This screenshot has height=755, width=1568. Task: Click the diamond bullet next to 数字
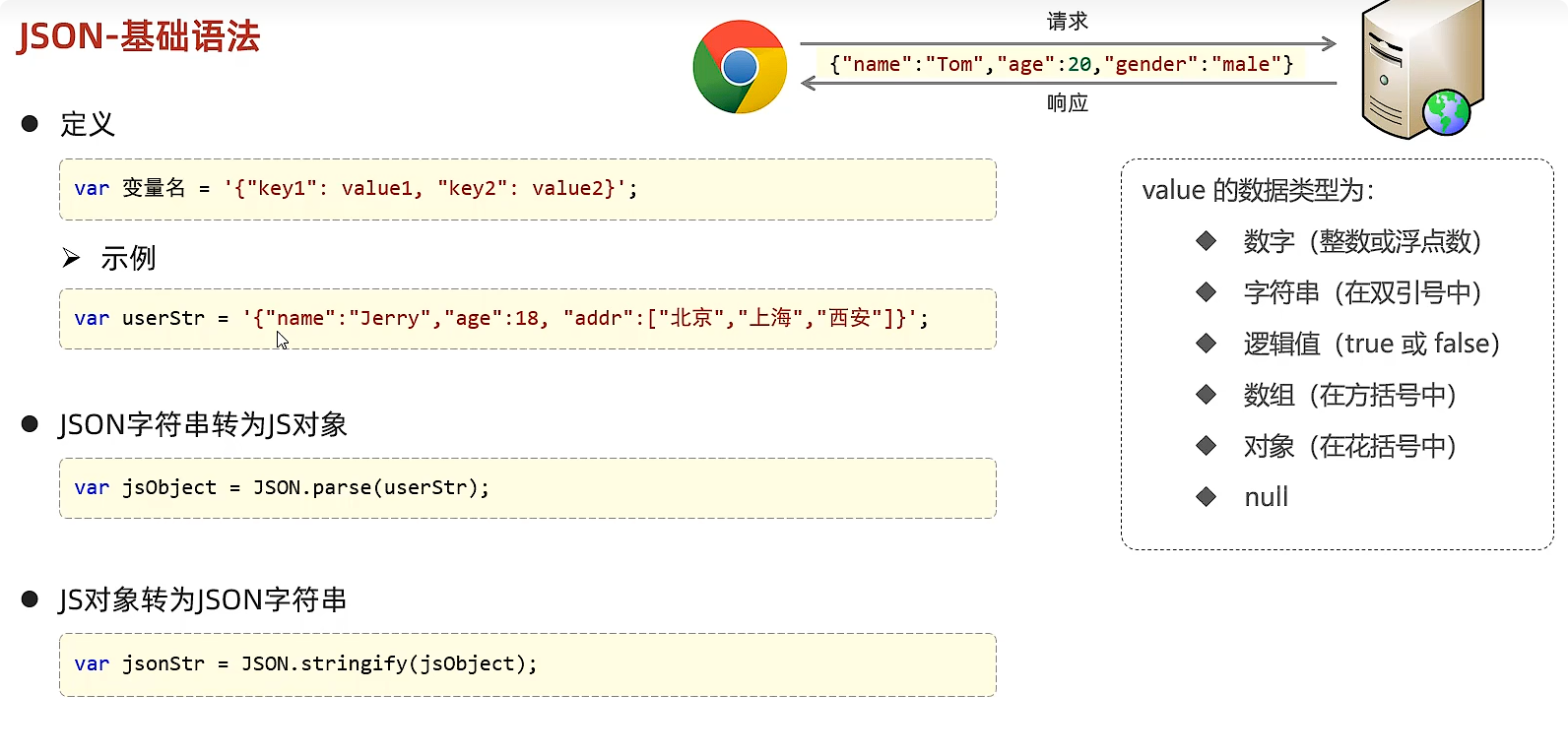1206,240
